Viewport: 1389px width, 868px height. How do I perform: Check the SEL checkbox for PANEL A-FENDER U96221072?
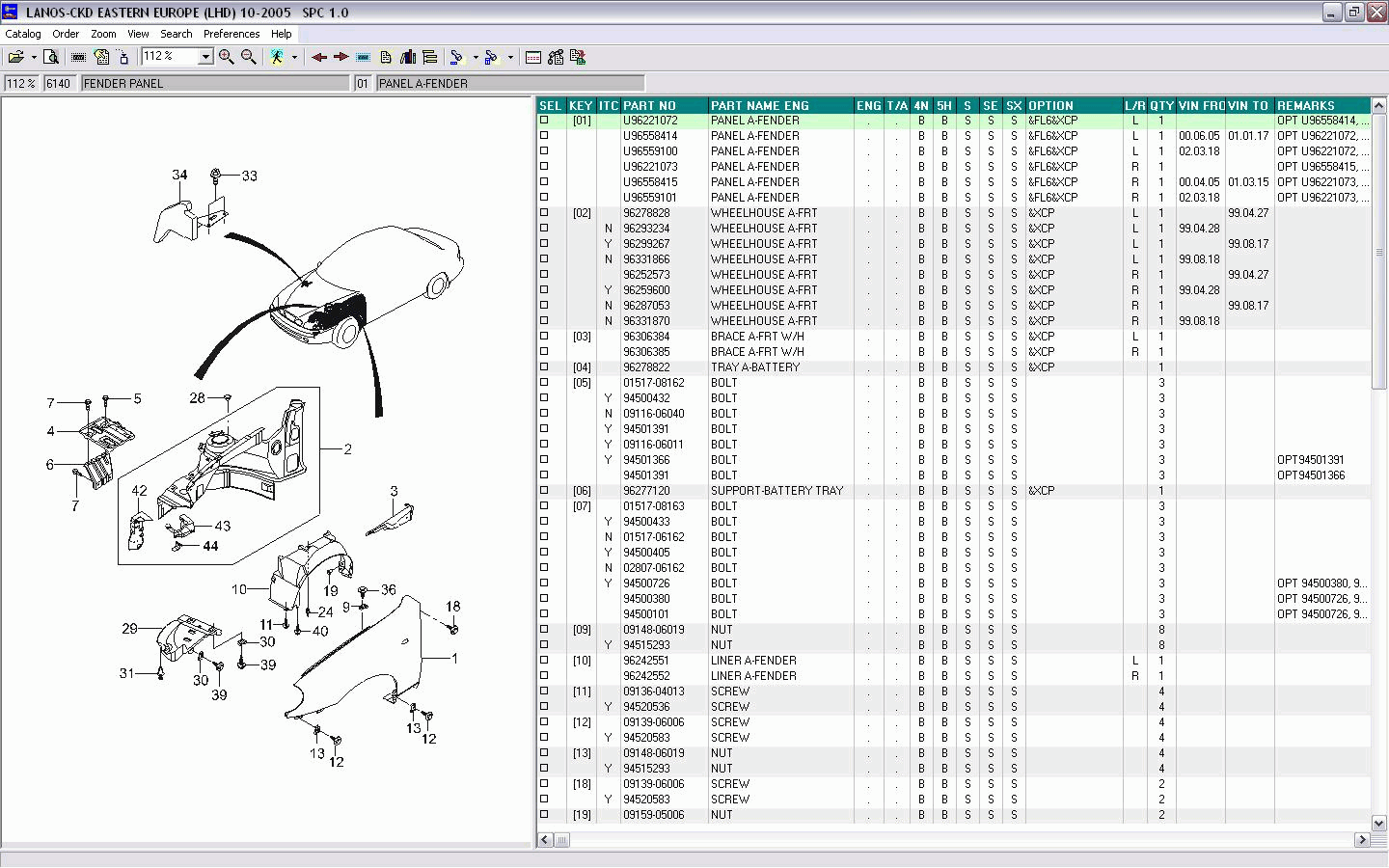[544, 120]
